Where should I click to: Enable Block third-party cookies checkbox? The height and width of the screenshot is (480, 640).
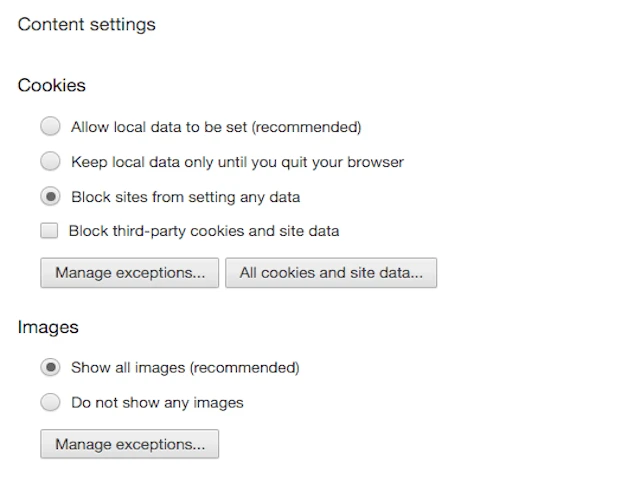click(49, 231)
